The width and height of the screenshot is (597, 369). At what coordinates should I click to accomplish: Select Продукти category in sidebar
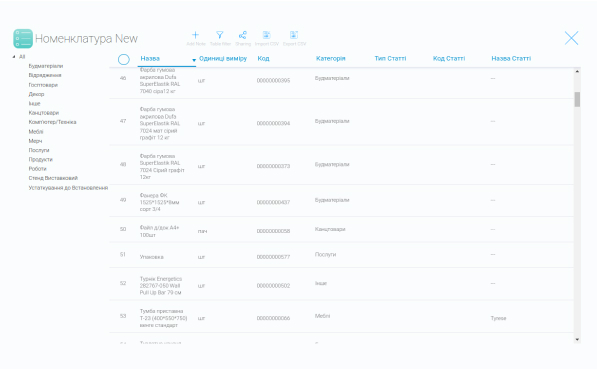click(41, 160)
